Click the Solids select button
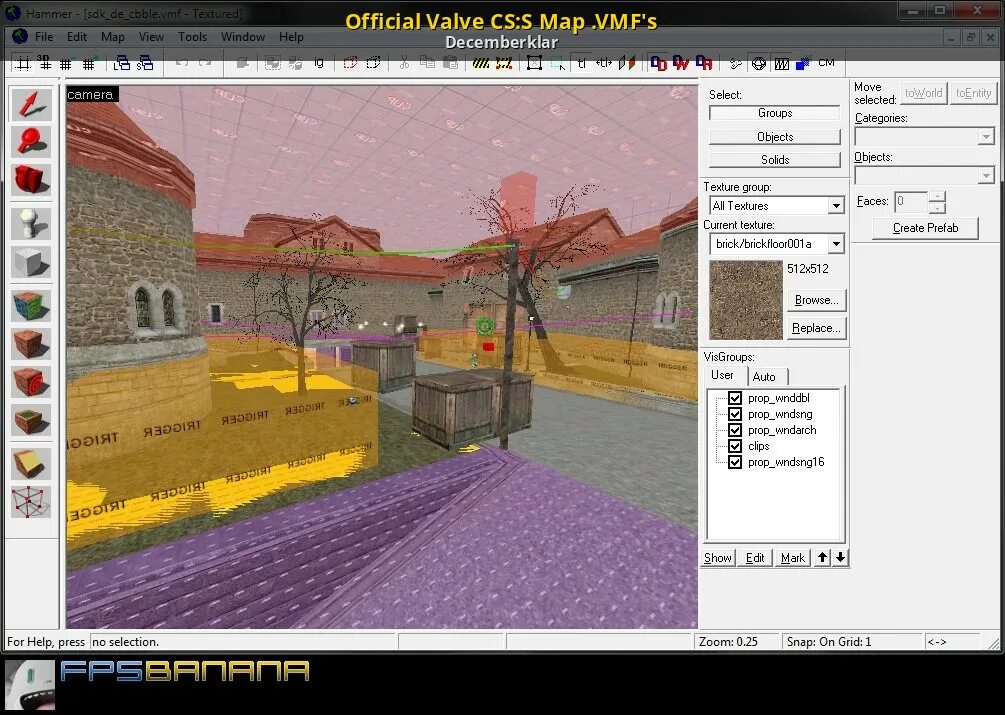 pyautogui.click(x=775, y=160)
